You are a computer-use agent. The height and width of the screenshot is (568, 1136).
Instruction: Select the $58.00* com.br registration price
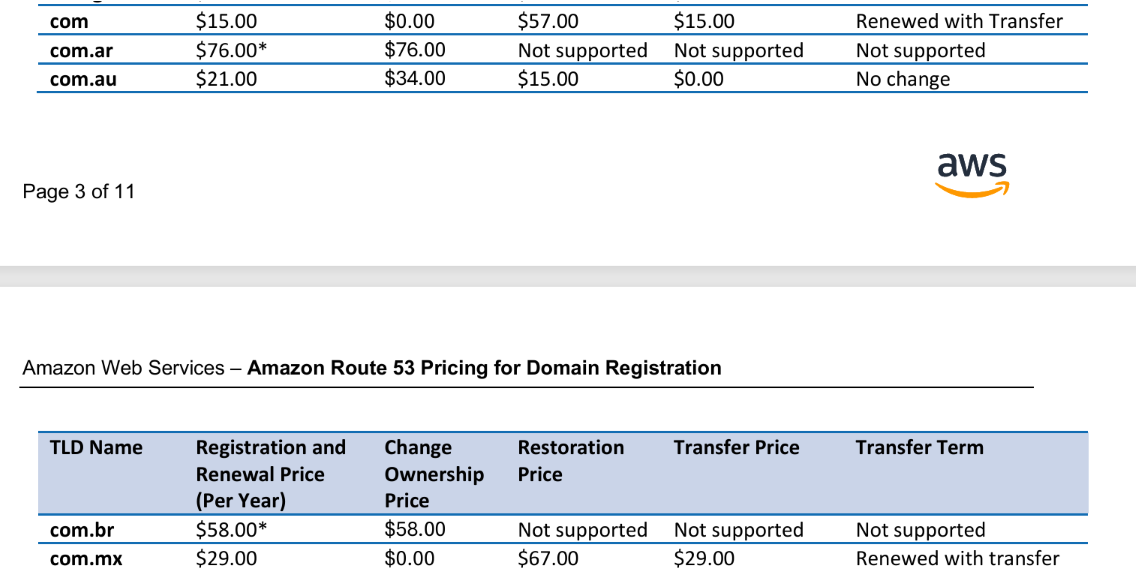[231, 529]
